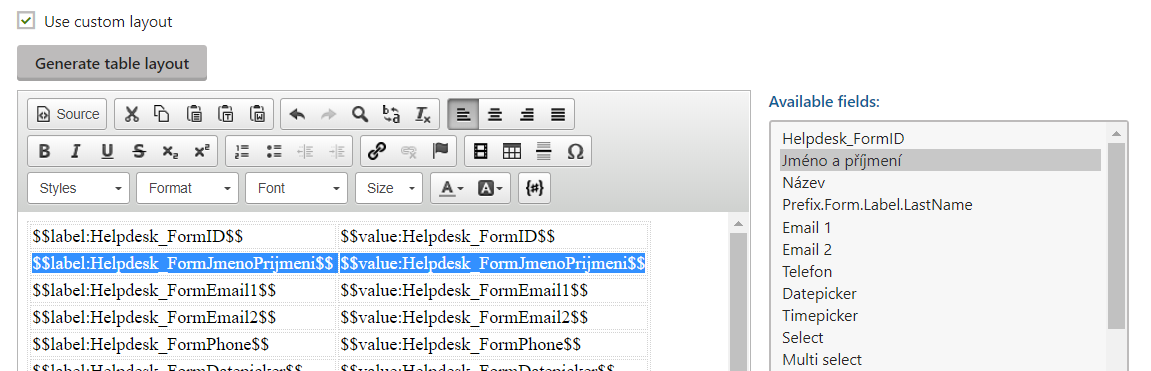Apply Italic formatting
The height and width of the screenshot is (371, 1151).
pyautogui.click(x=75, y=151)
